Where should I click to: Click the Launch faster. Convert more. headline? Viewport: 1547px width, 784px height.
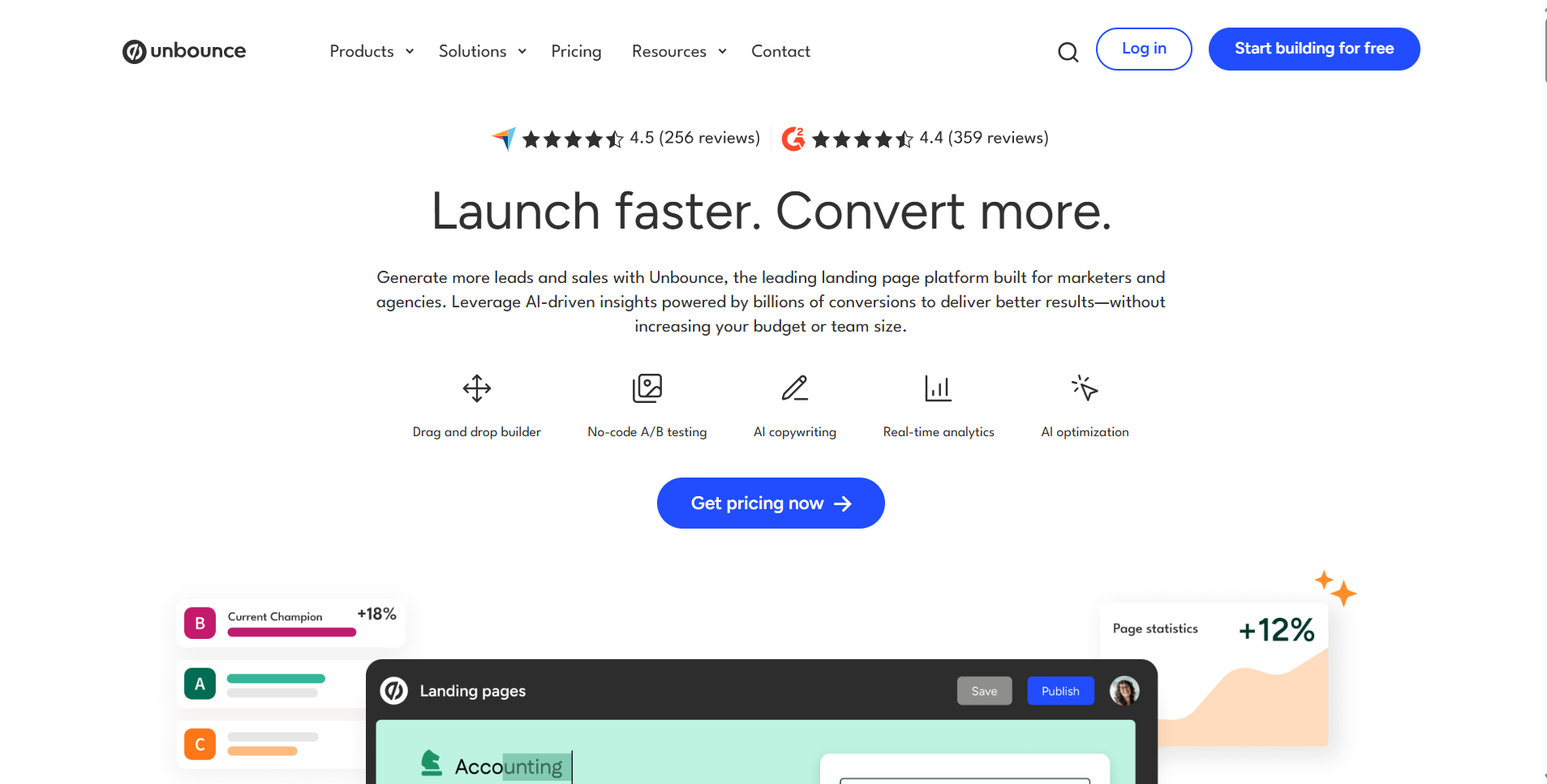point(771,212)
